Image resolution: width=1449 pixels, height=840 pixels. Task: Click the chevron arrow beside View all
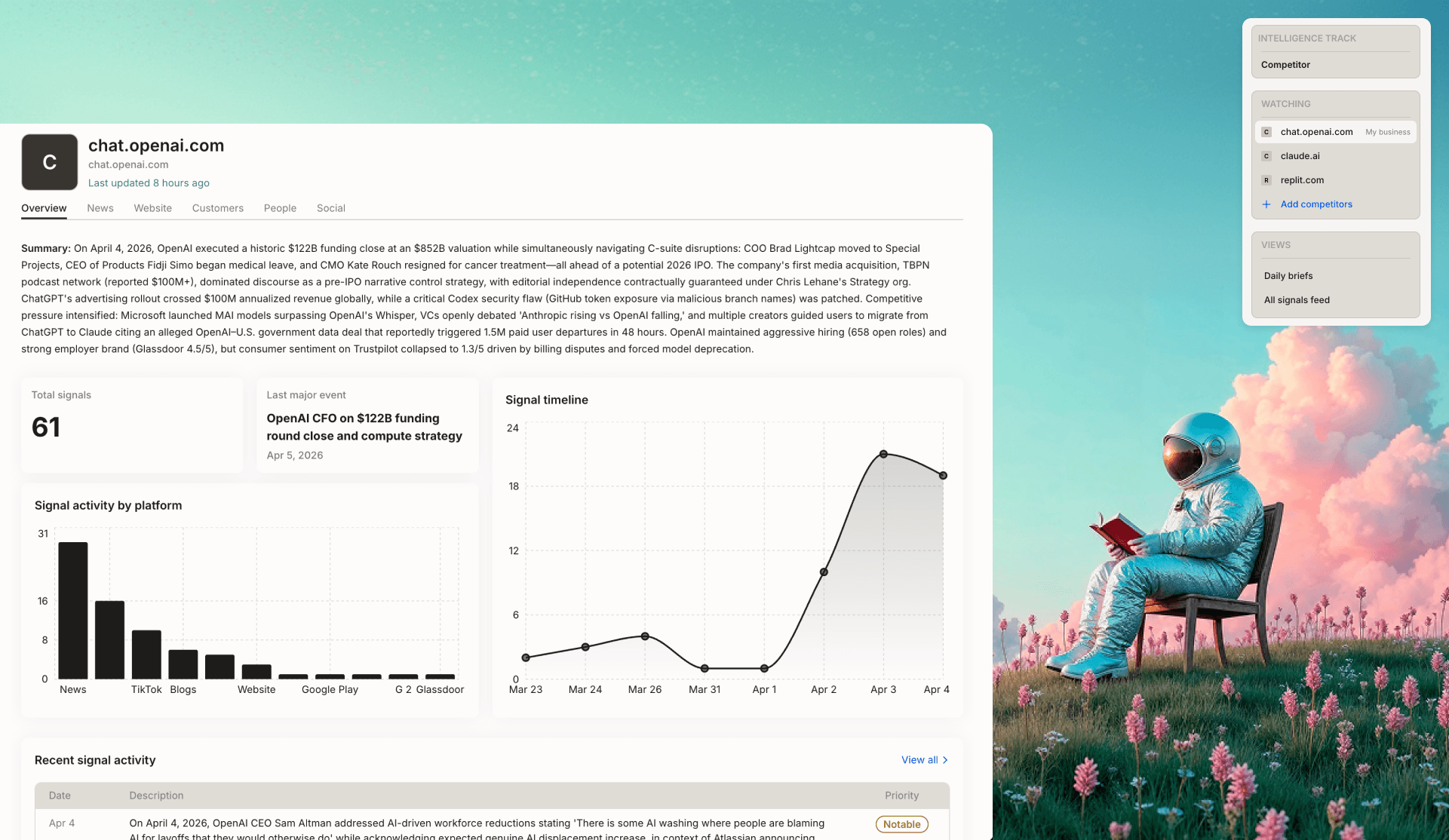[945, 760]
